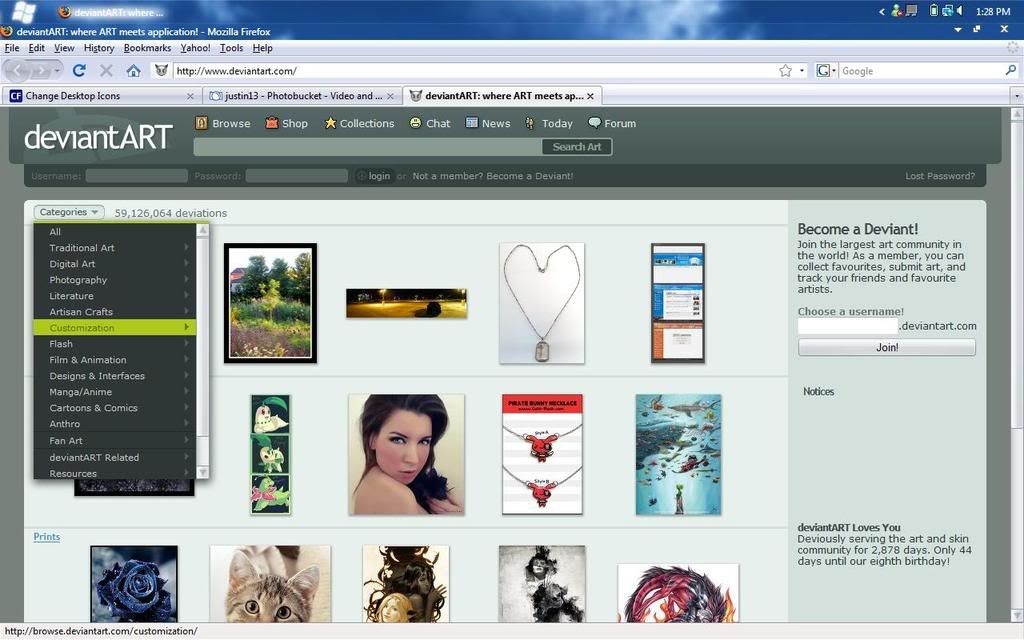1024x640 pixels.
Task: Select Manga/Anime category
Action: pos(115,391)
